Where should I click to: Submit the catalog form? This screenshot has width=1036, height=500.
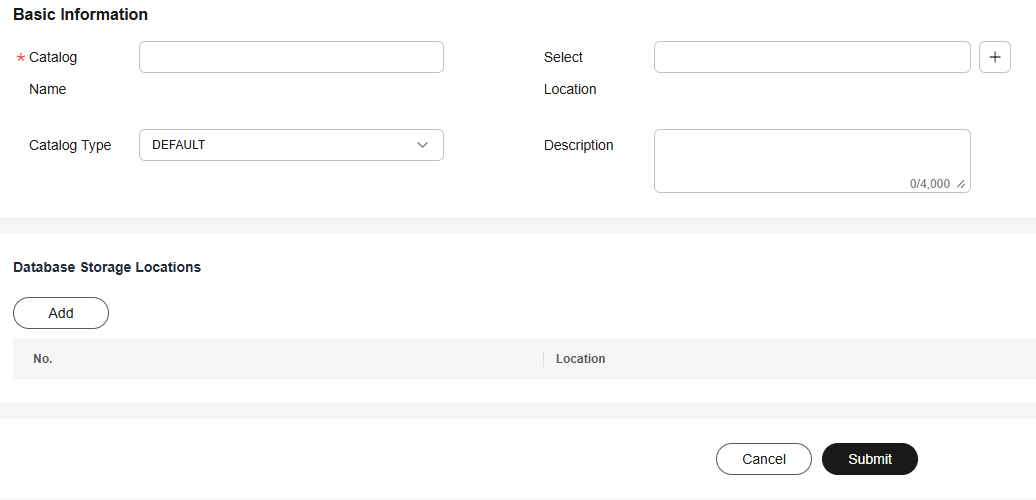pyautogui.click(x=870, y=459)
